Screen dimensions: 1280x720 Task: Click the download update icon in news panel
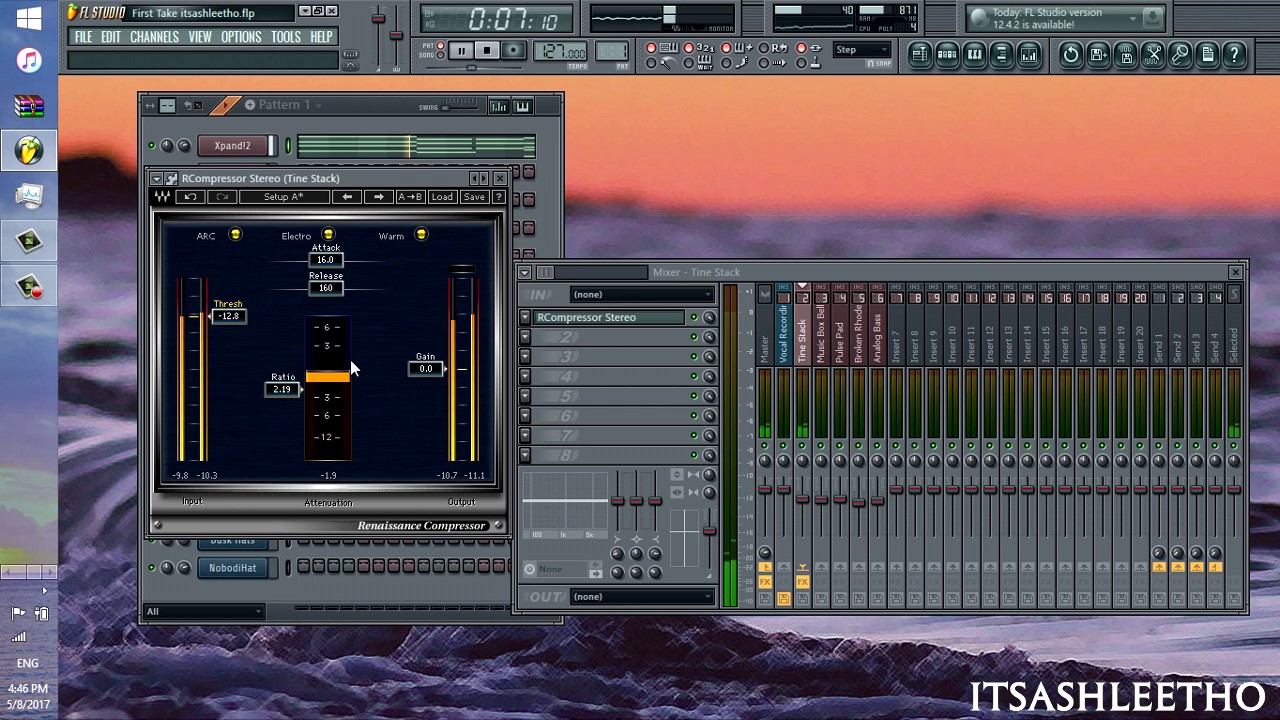1153,18
